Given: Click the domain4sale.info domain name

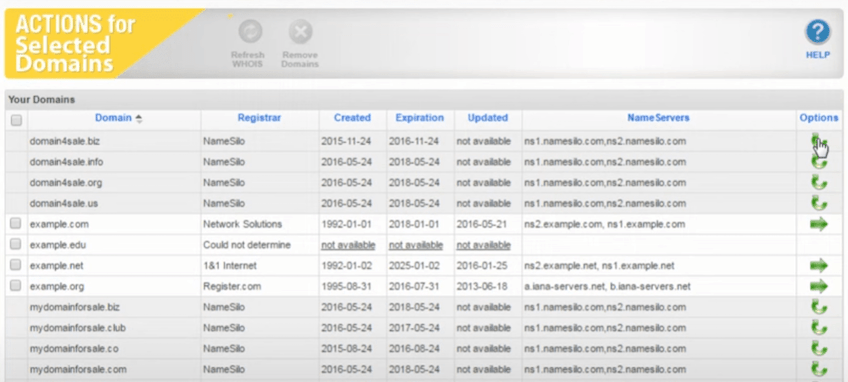Looking at the screenshot, I should [x=67, y=162].
